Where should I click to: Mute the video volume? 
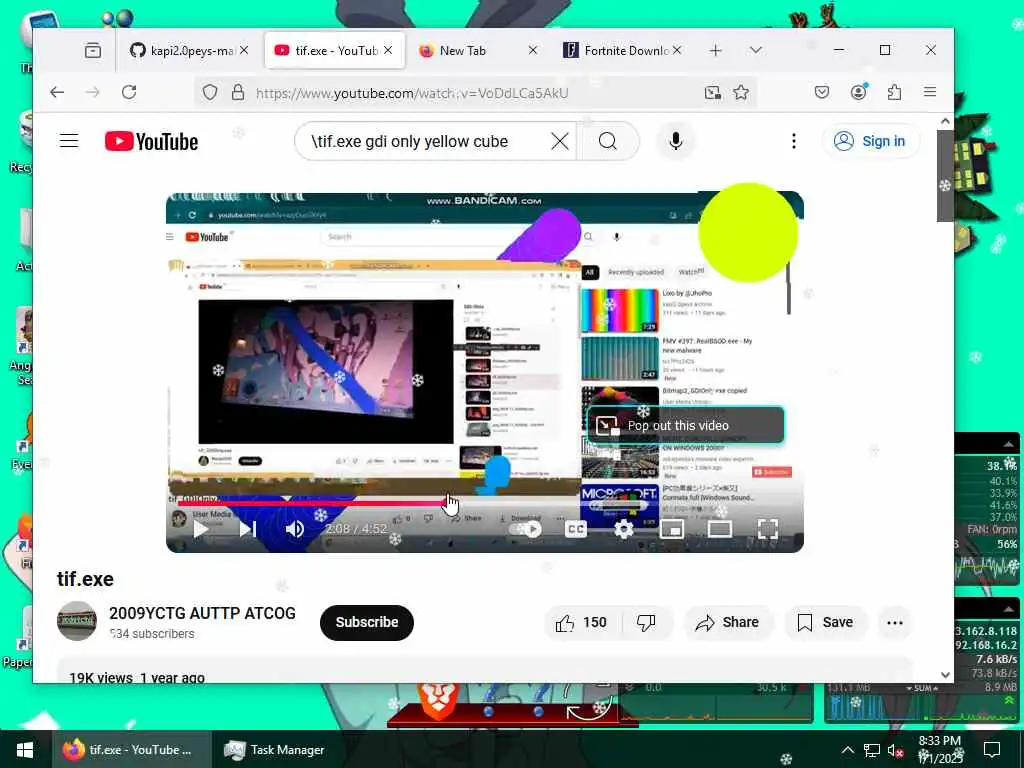[x=295, y=529]
